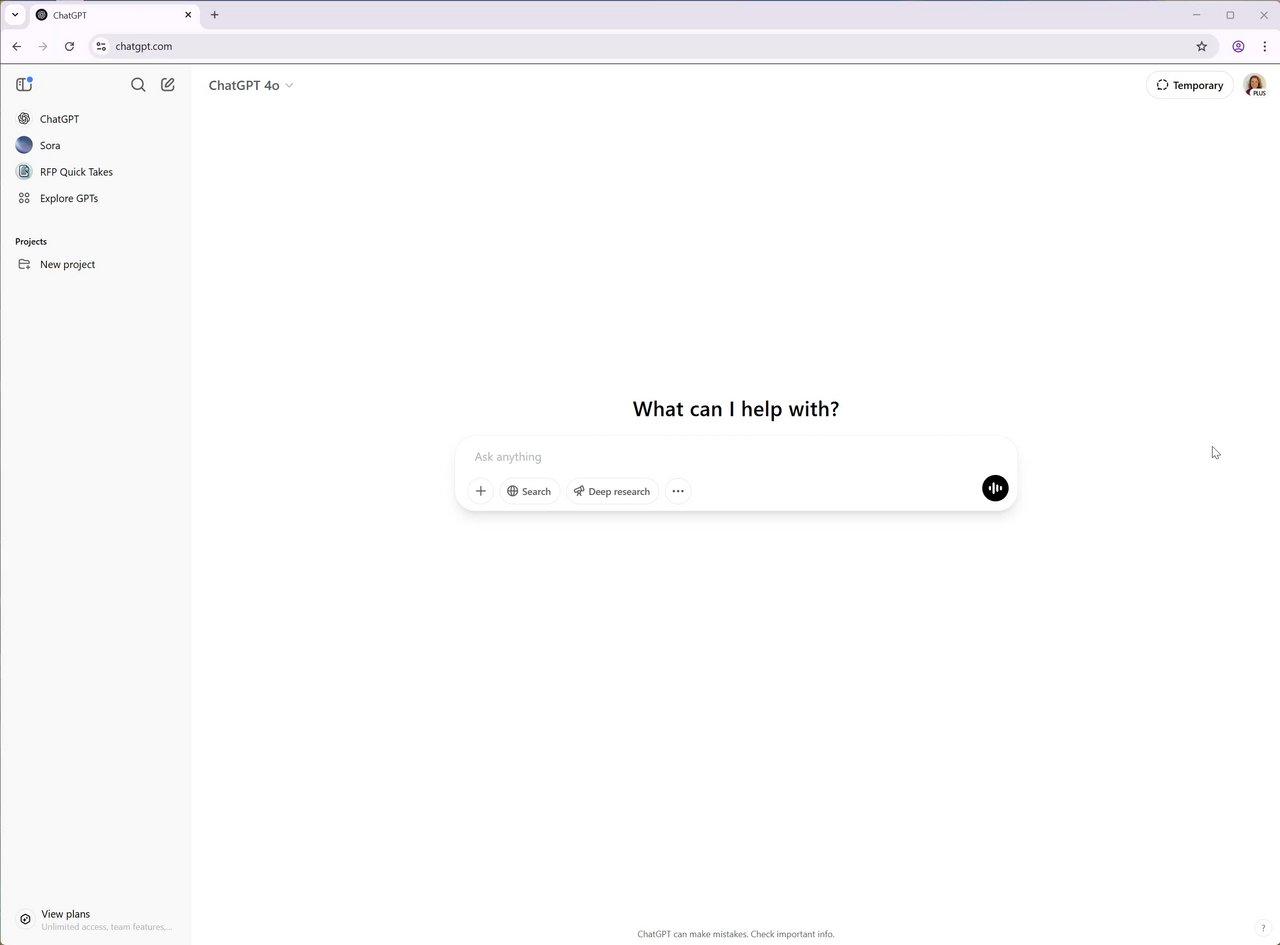
Task: Open ChatGPT in the sidebar
Action: [x=96, y=119]
